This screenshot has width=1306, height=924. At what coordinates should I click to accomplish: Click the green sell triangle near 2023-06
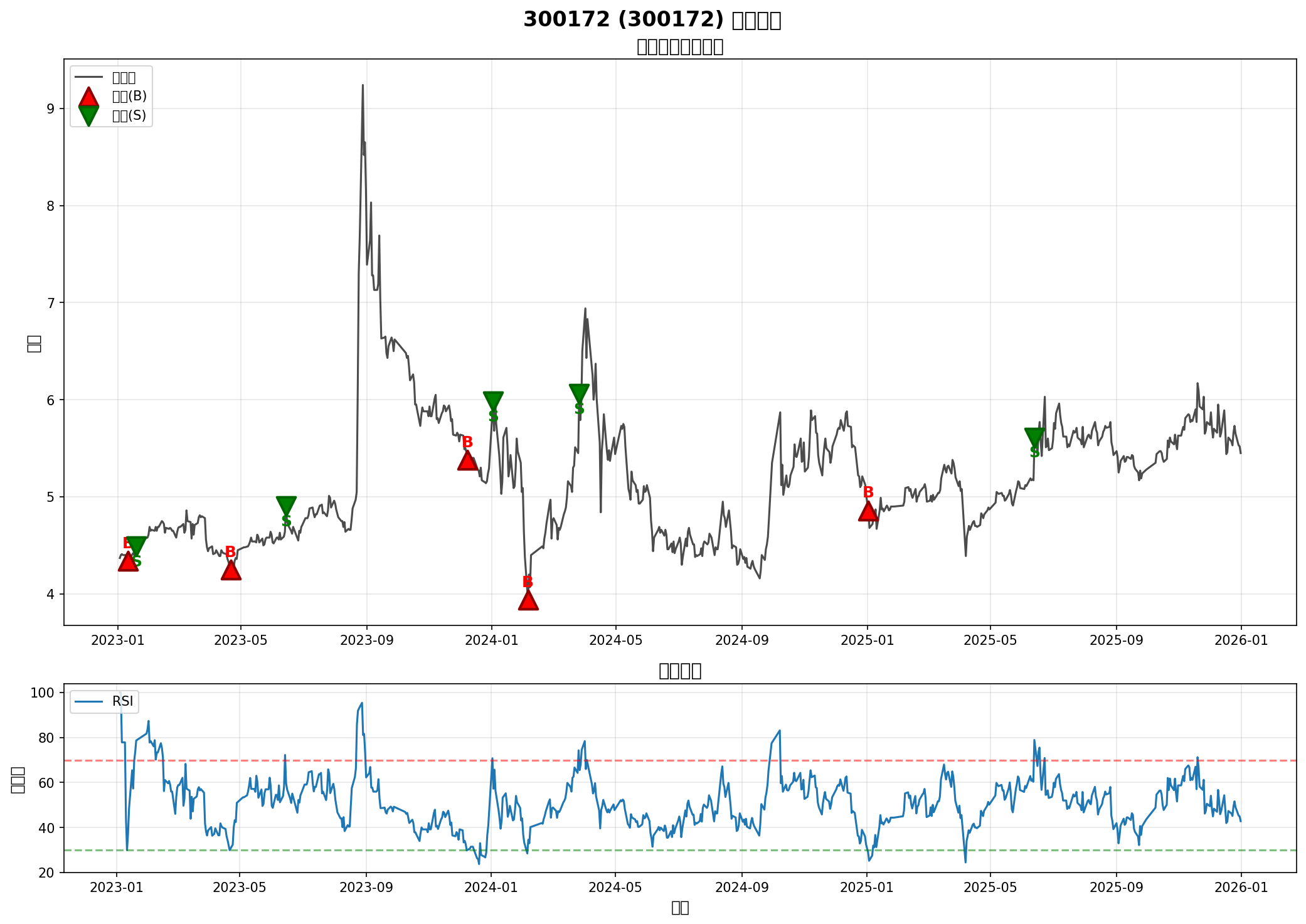(286, 505)
